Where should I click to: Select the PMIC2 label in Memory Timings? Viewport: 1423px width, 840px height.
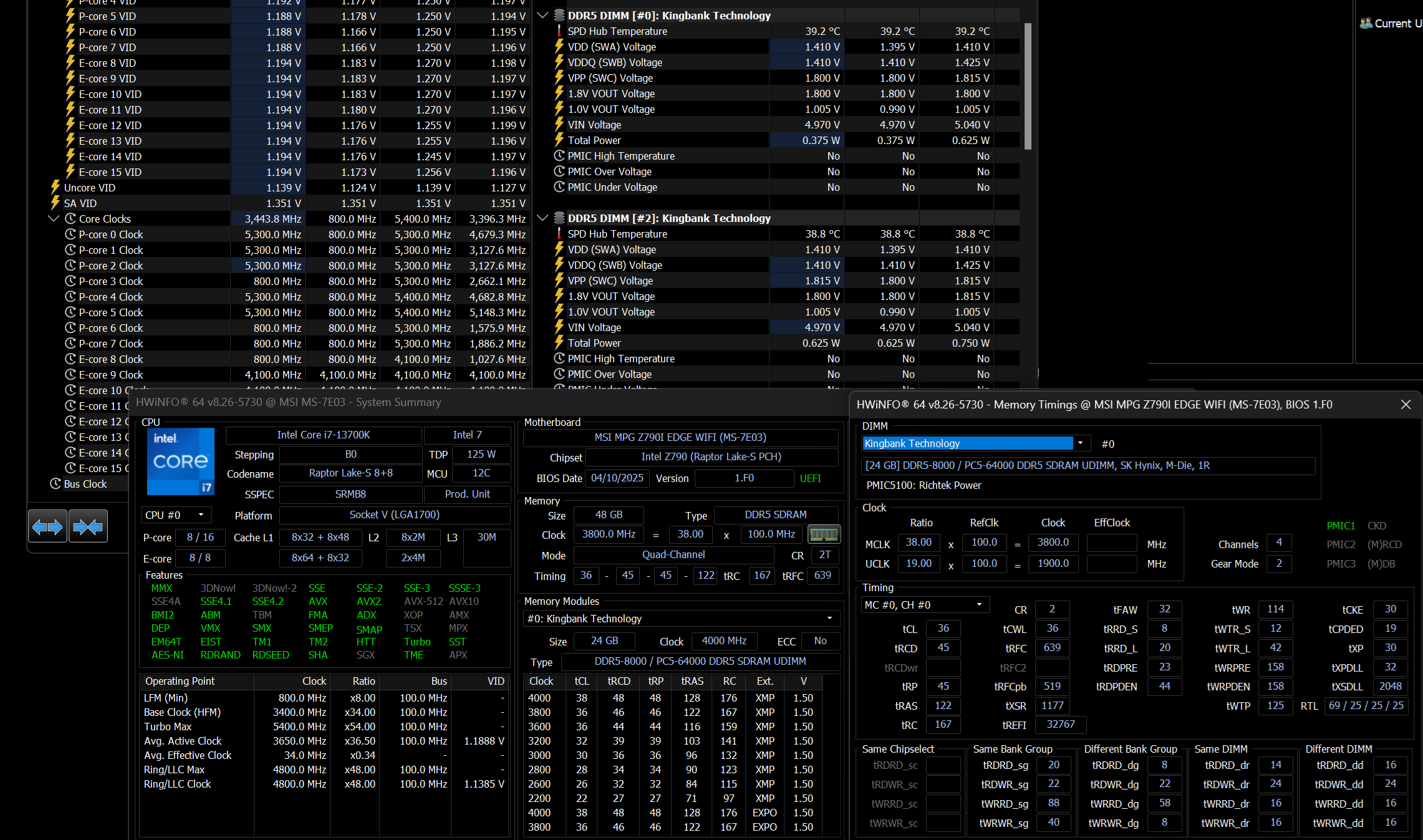[1341, 544]
